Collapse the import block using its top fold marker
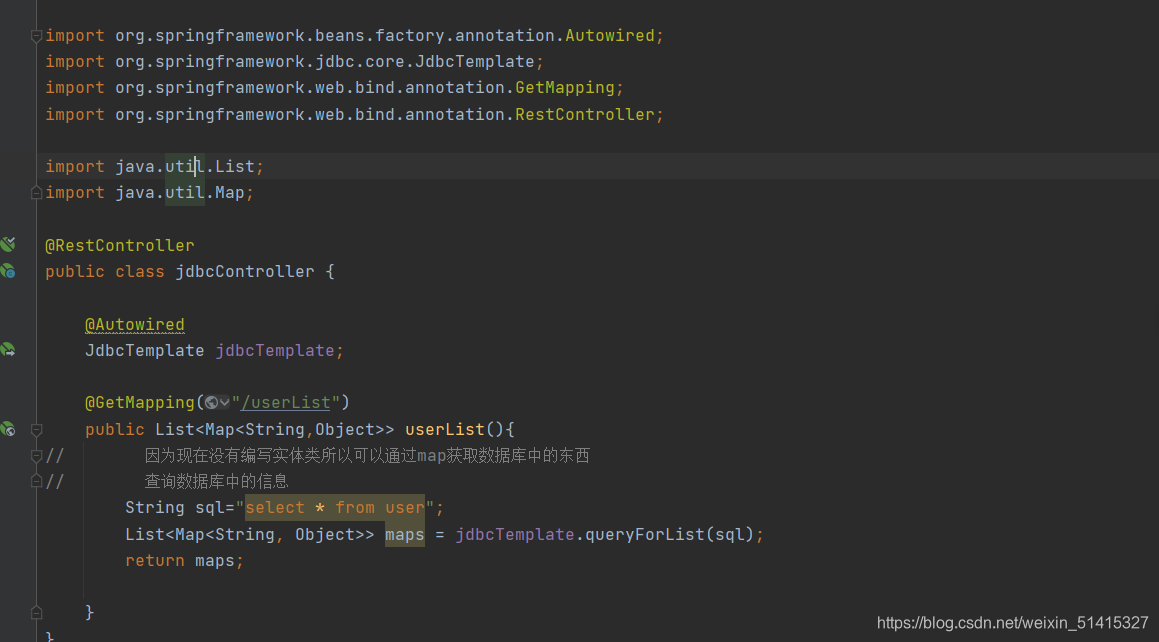Image resolution: width=1159 pixels, height=642 pixels. 36,35
